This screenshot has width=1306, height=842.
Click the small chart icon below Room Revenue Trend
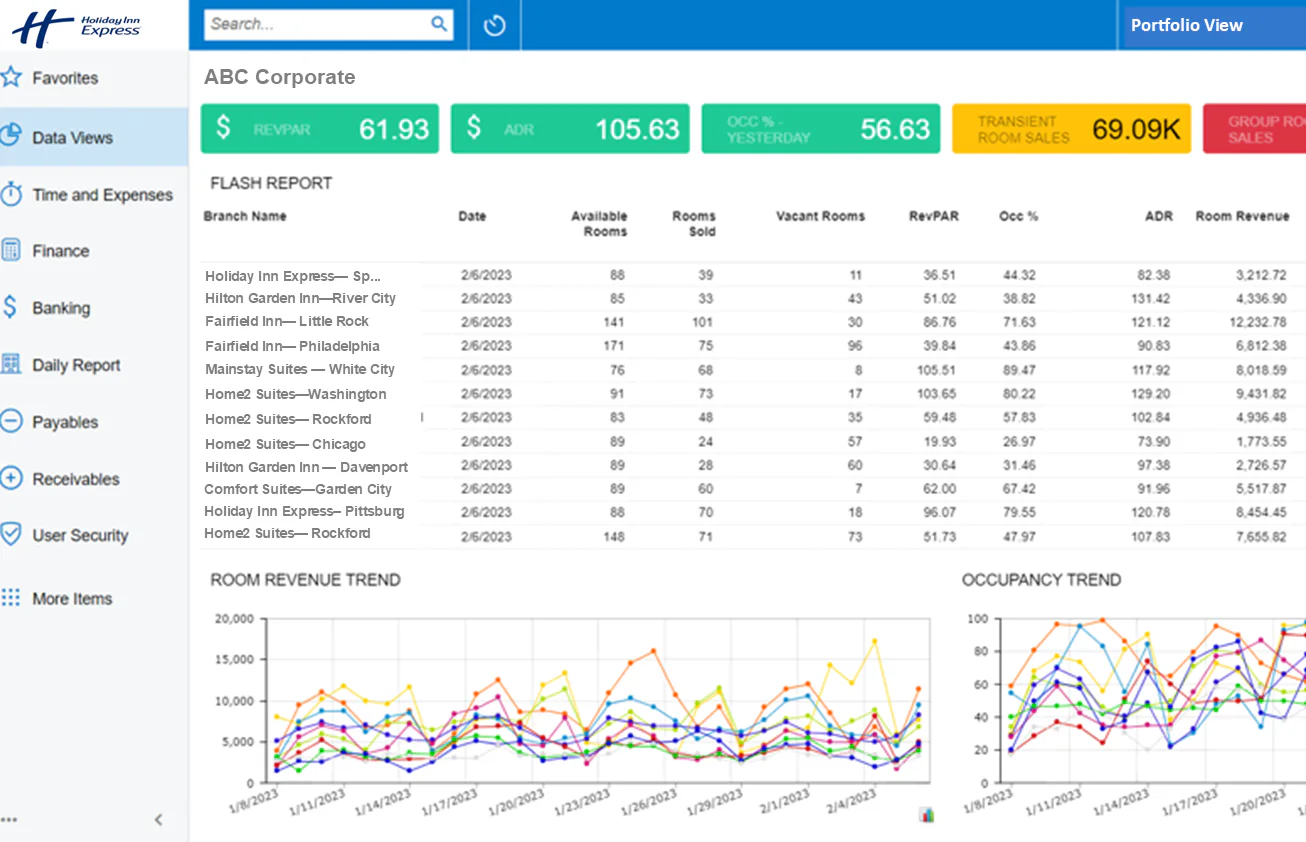927,815
